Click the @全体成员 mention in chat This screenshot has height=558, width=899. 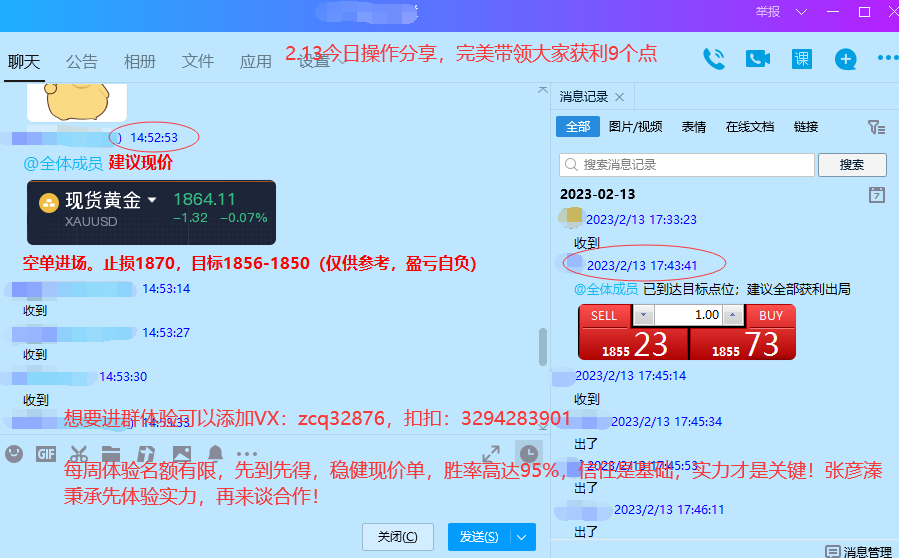coord(62,164)
